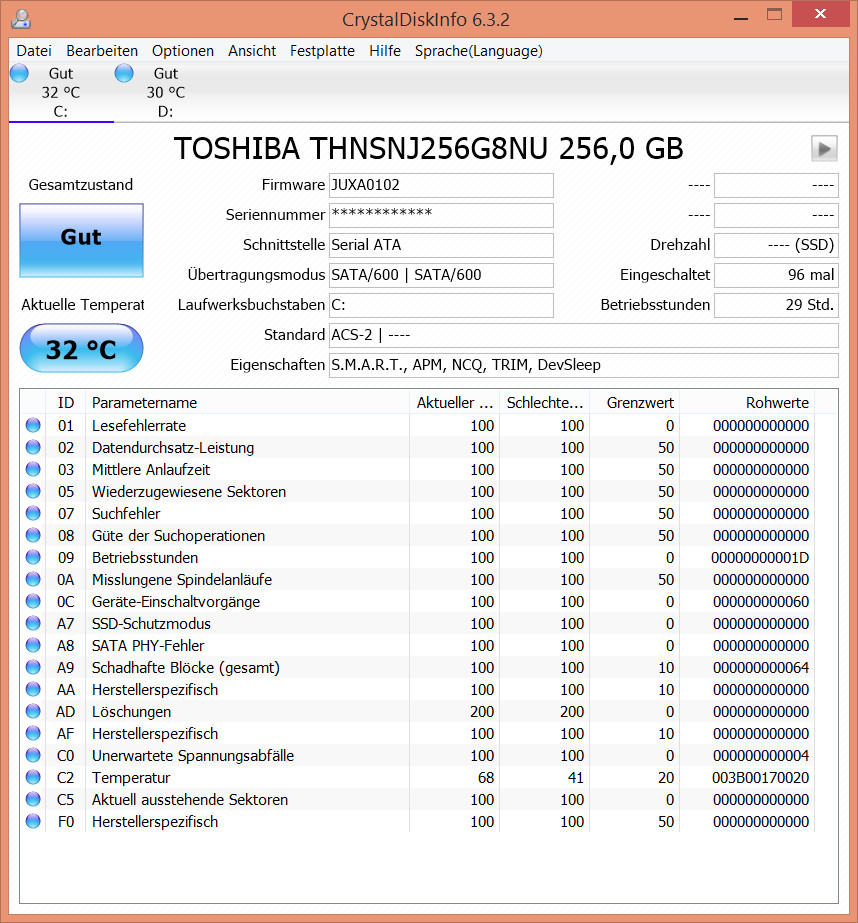Click status orb of Wiederzugewiesene Sektoren row

point(33,491)
